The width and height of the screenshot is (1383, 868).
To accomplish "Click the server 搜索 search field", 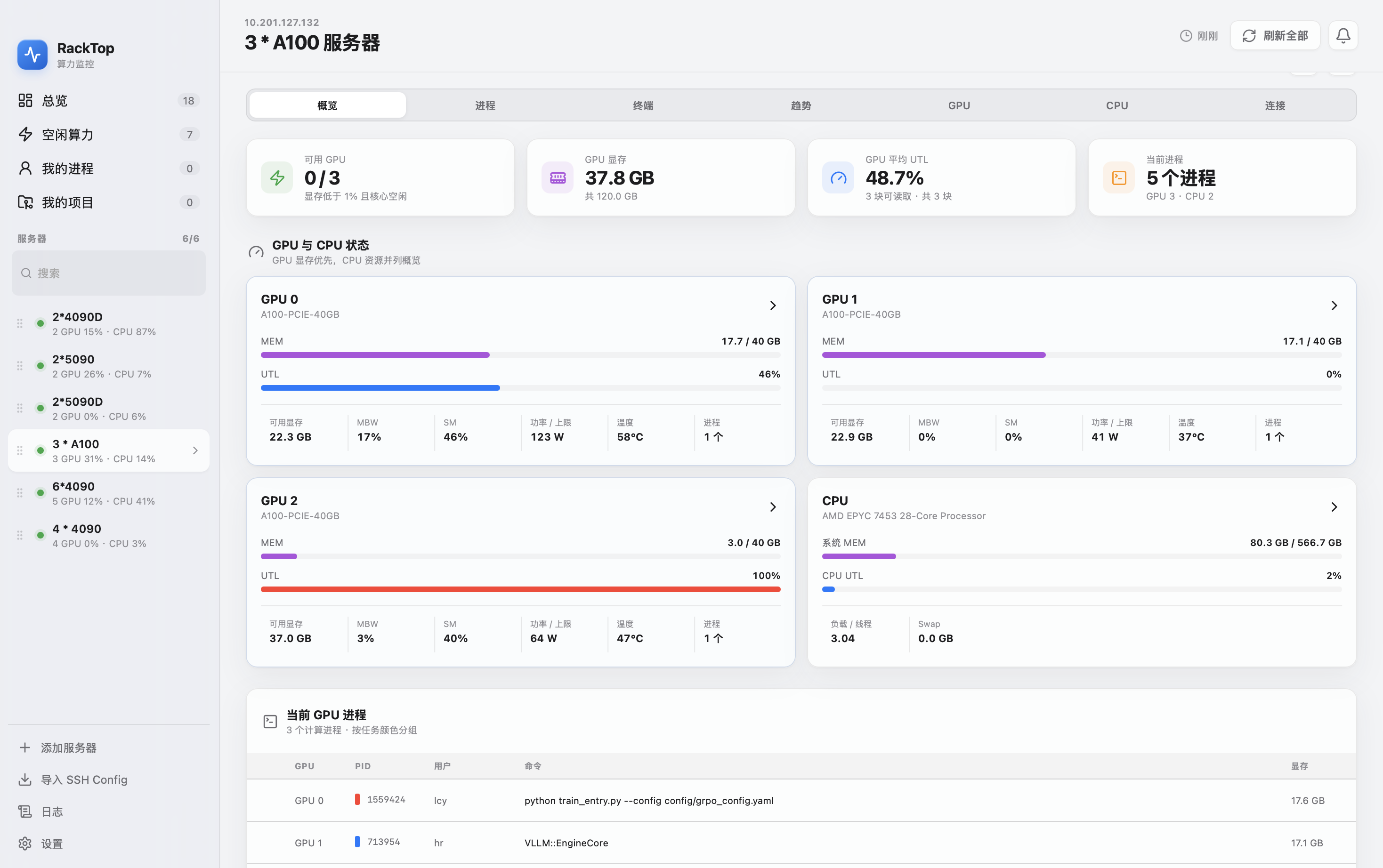I will tap(108, 273).
